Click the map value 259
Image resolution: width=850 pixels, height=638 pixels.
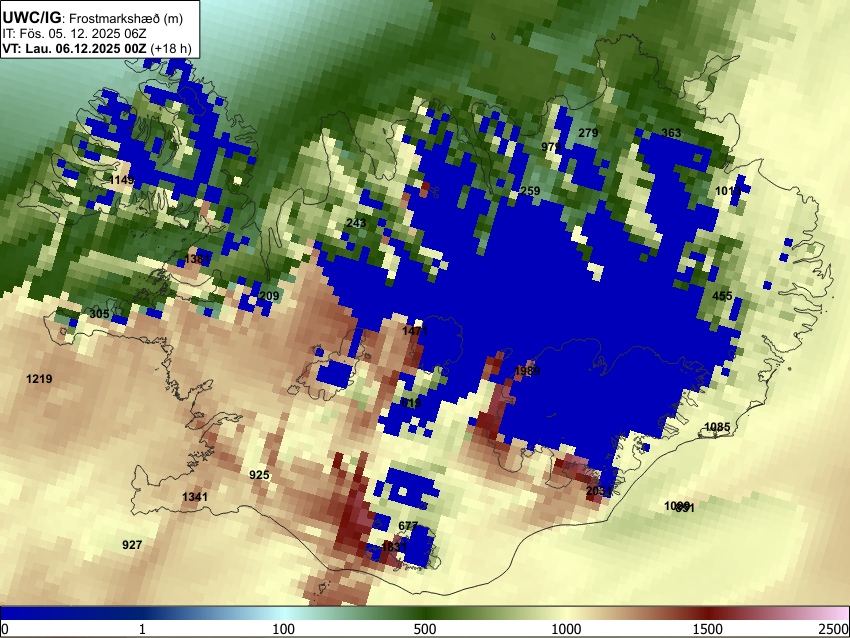(x=530, y=191)
